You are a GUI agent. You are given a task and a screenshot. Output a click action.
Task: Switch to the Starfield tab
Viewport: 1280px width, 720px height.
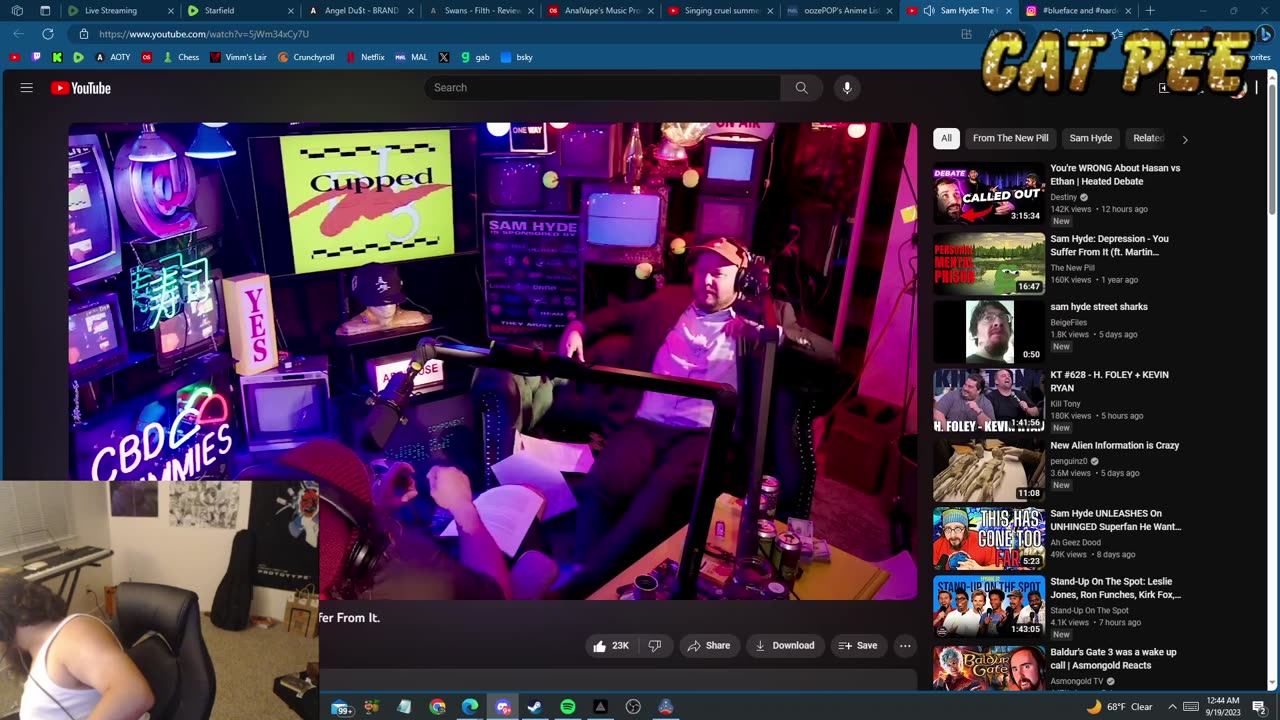238,11
